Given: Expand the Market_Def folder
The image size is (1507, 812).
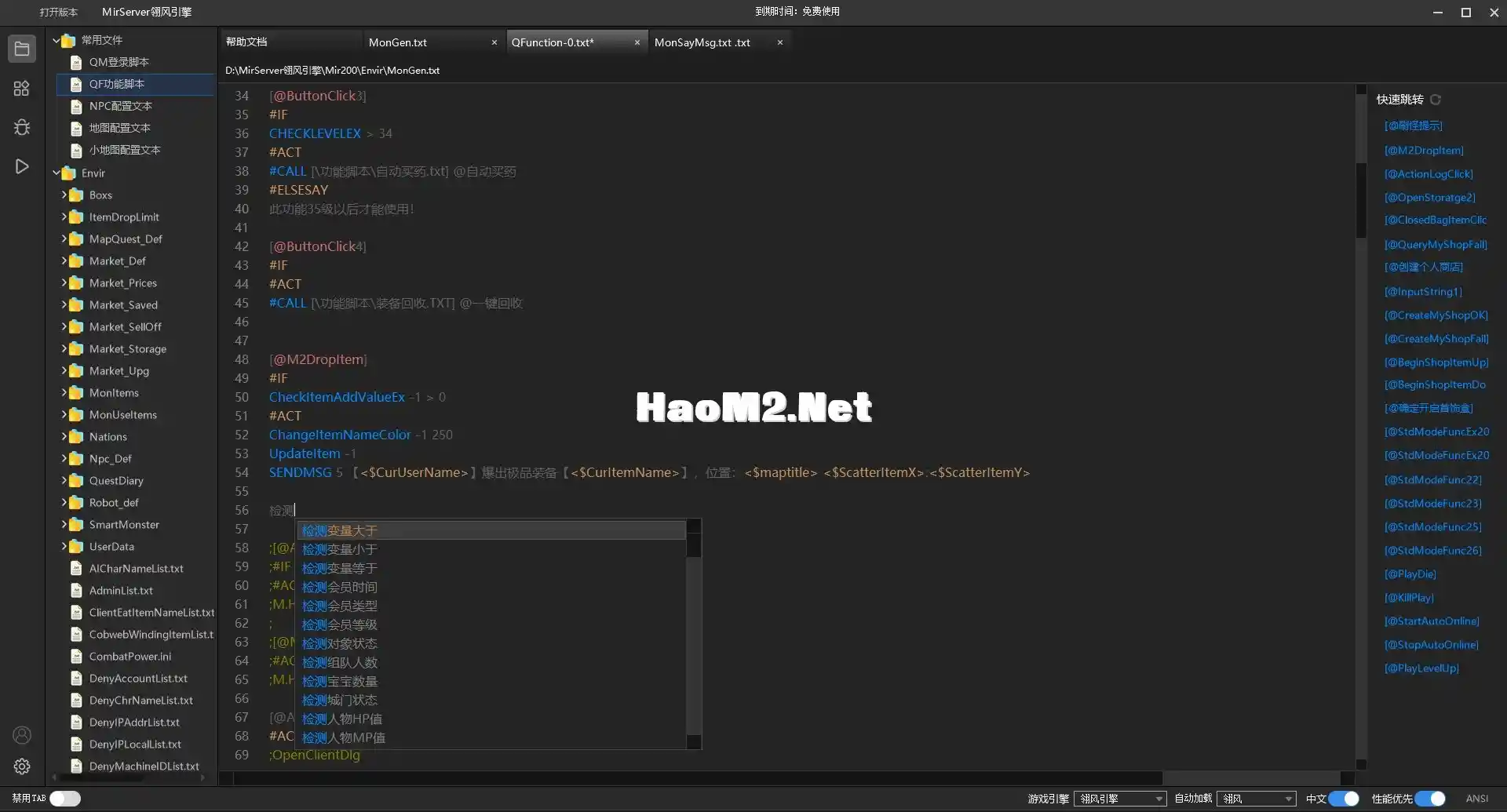Looking at the screenshot, I should pyautogui.click(x=64, y=260).
